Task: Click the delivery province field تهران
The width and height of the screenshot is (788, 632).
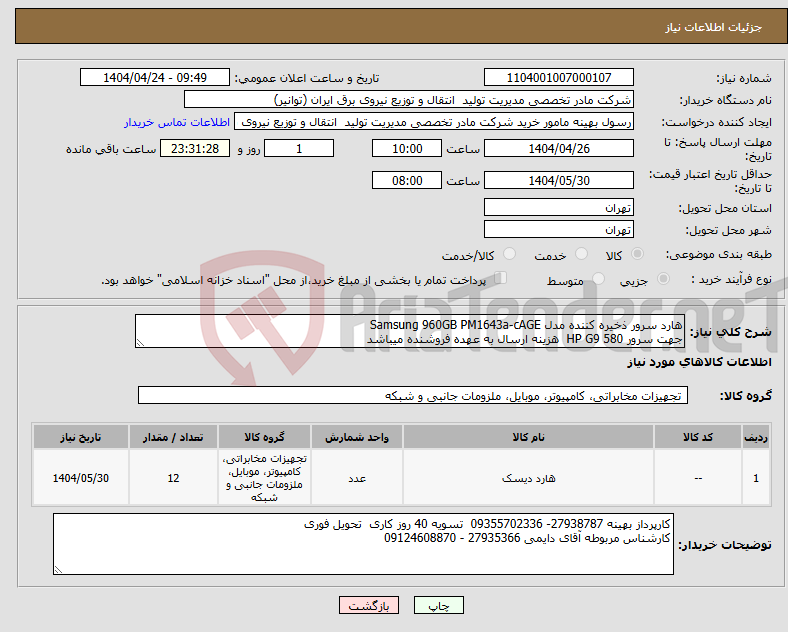Action: coord(558,207)
